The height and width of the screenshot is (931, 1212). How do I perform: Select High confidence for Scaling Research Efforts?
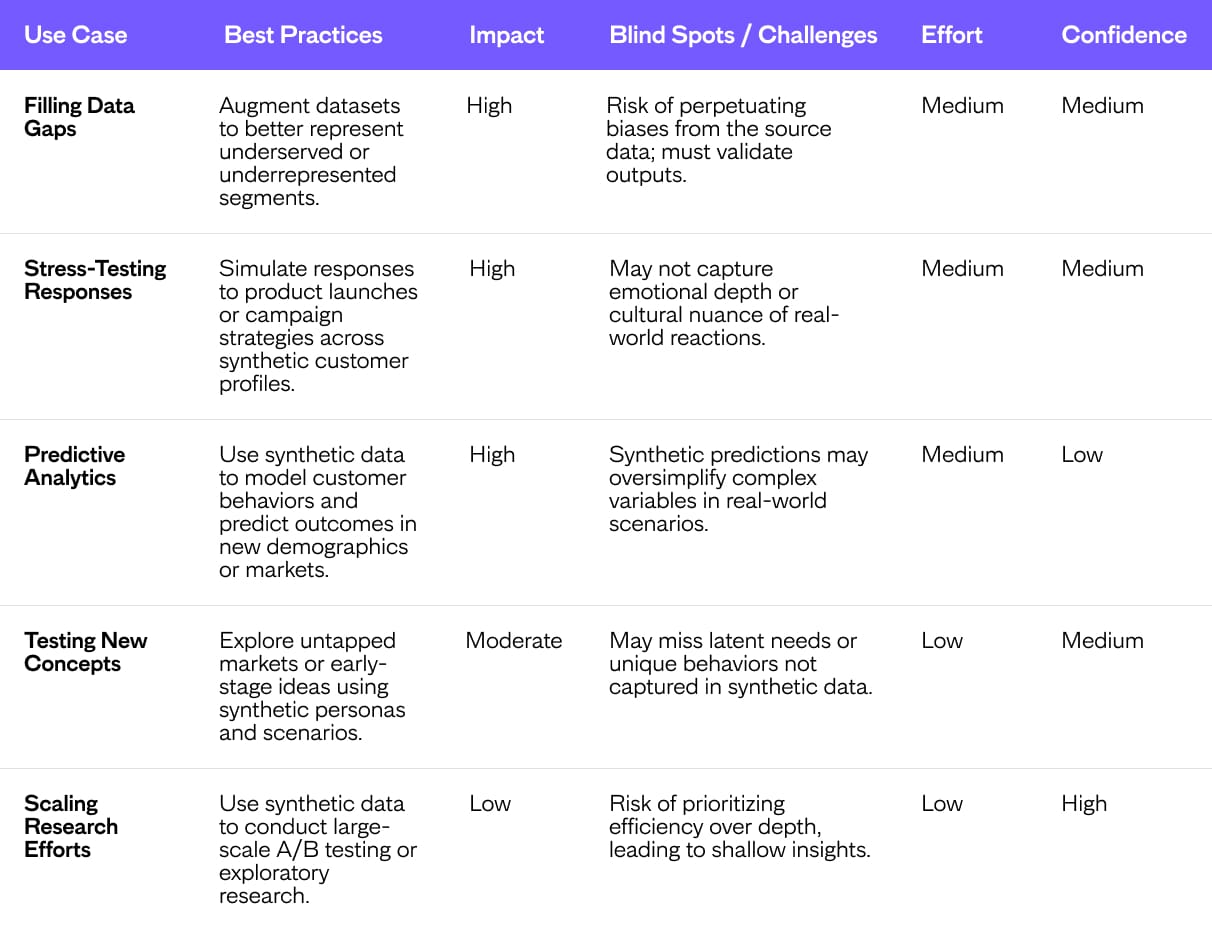(x=1084, y=804)
